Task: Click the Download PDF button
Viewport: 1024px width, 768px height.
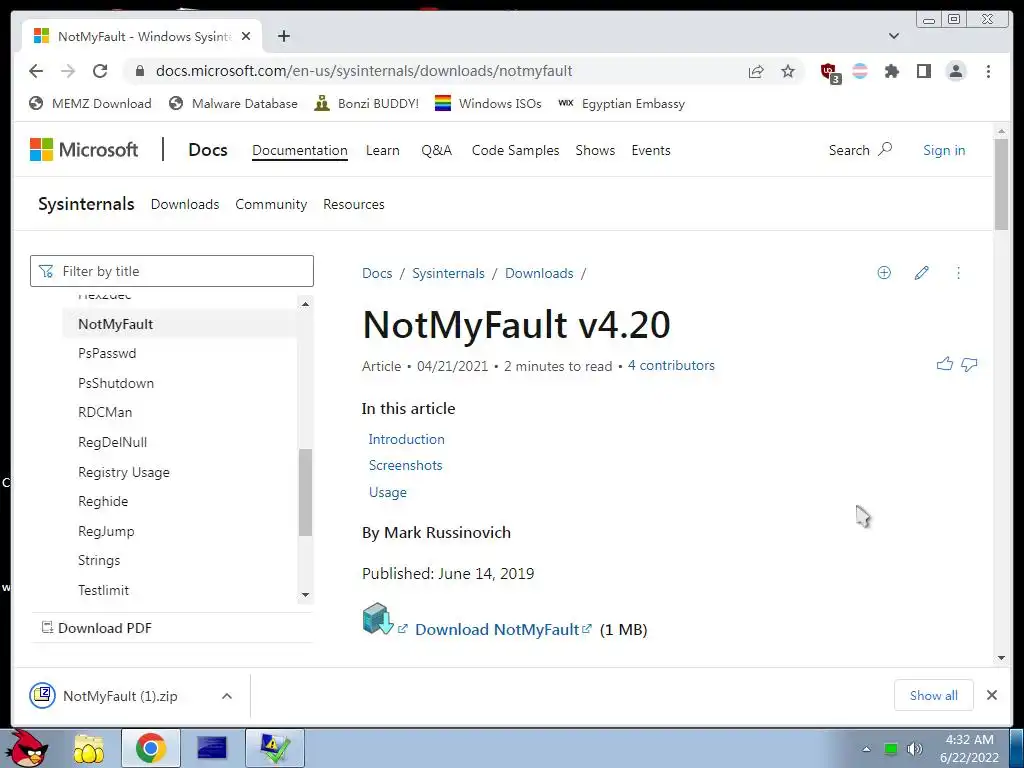Action: (97, 628)
